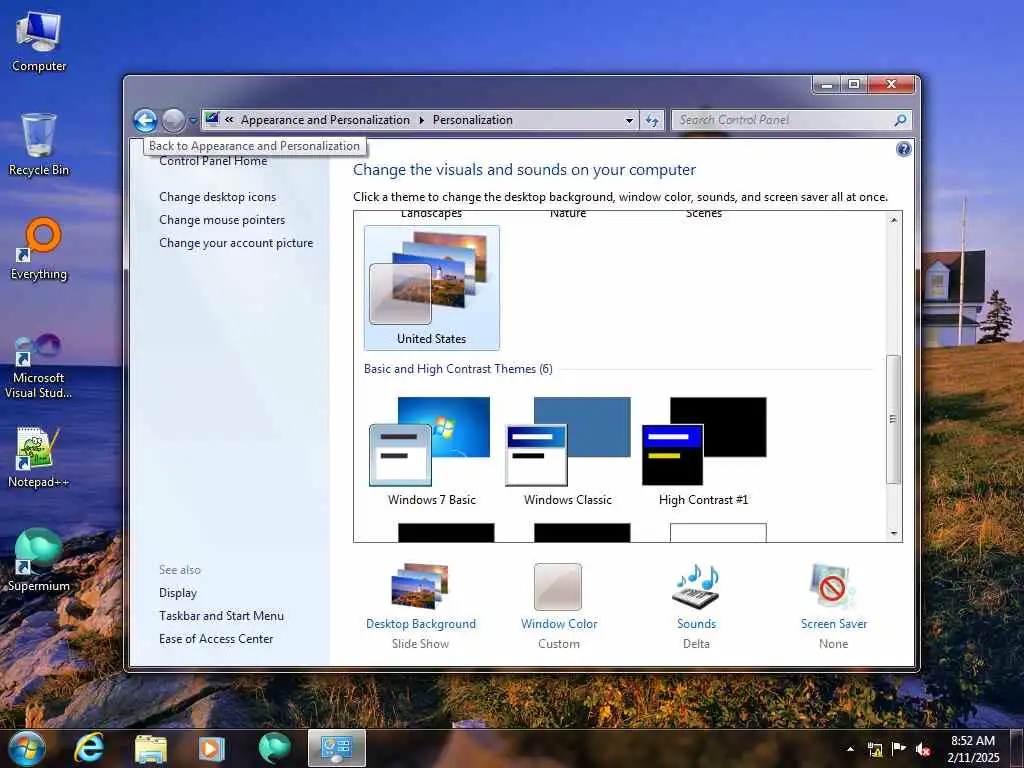Image resolution: width=1024 pixels, height=768 pixels.
Task: Refresh the Personalization page
Action: (x=652, y=120)
